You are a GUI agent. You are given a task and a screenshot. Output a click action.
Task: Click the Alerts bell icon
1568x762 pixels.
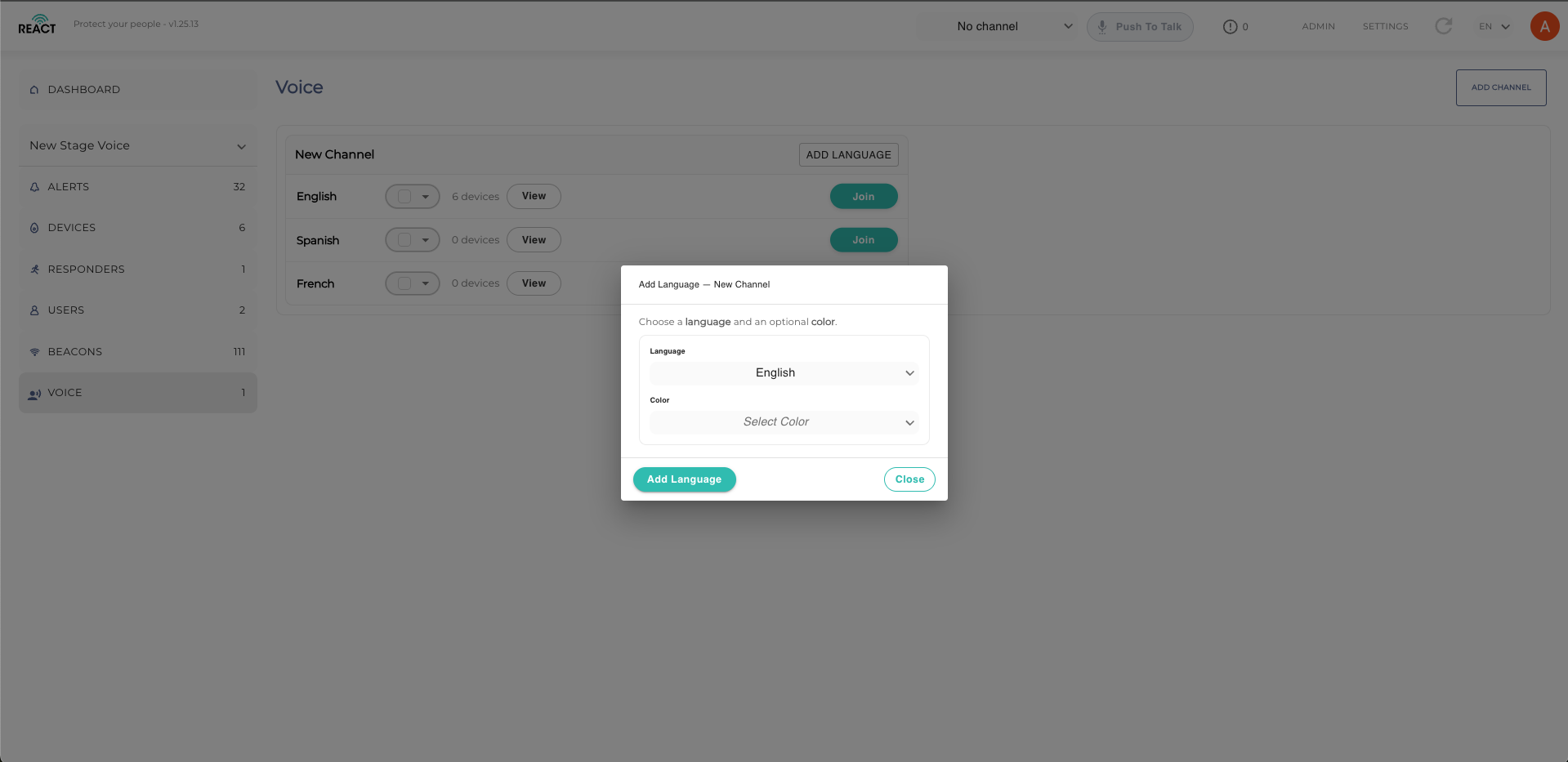pyautogui.click(x=34, y=187)
